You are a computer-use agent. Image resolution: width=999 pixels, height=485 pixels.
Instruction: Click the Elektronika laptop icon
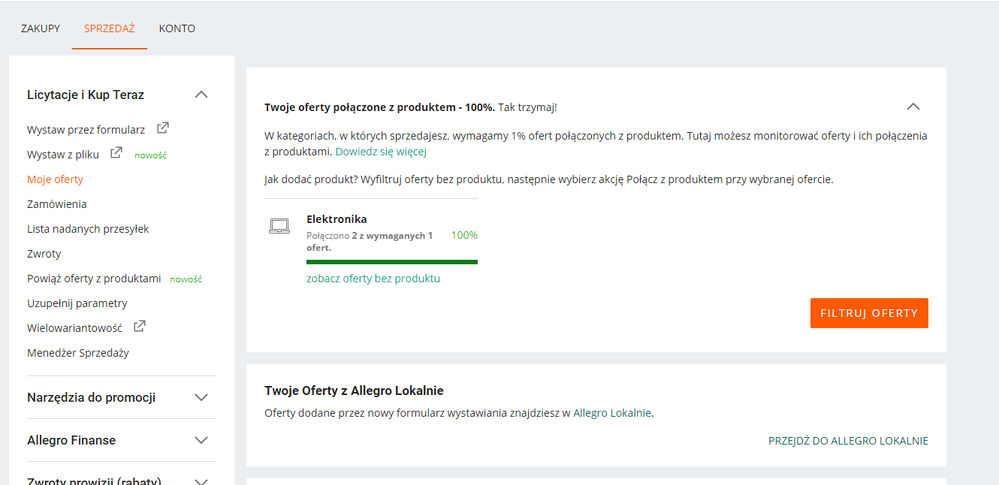click(280, 226)
